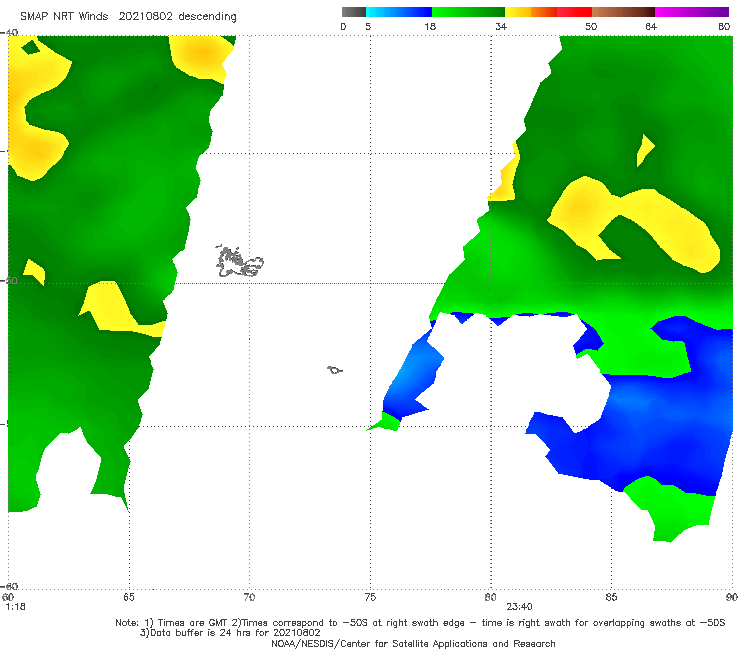Click the color bar label "64"
Screen dimensions: 740x650
point(651,26)
